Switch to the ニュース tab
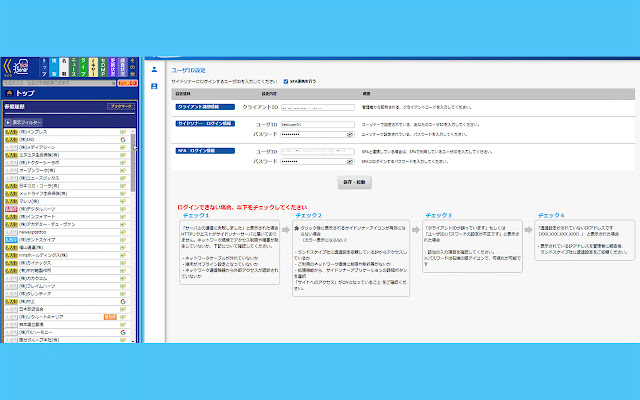Image resolution: width=640 pixels, height=400 pixels. pos(73,67)
